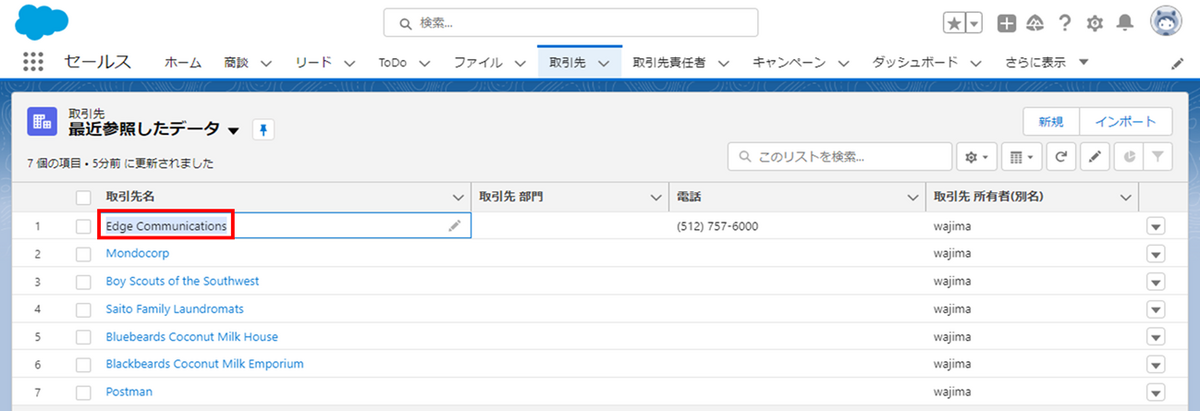Image resolution: width=1200 pixels, height=411 pixels.
Task: Open the 取引先名 column header menu
Action: 459,197
